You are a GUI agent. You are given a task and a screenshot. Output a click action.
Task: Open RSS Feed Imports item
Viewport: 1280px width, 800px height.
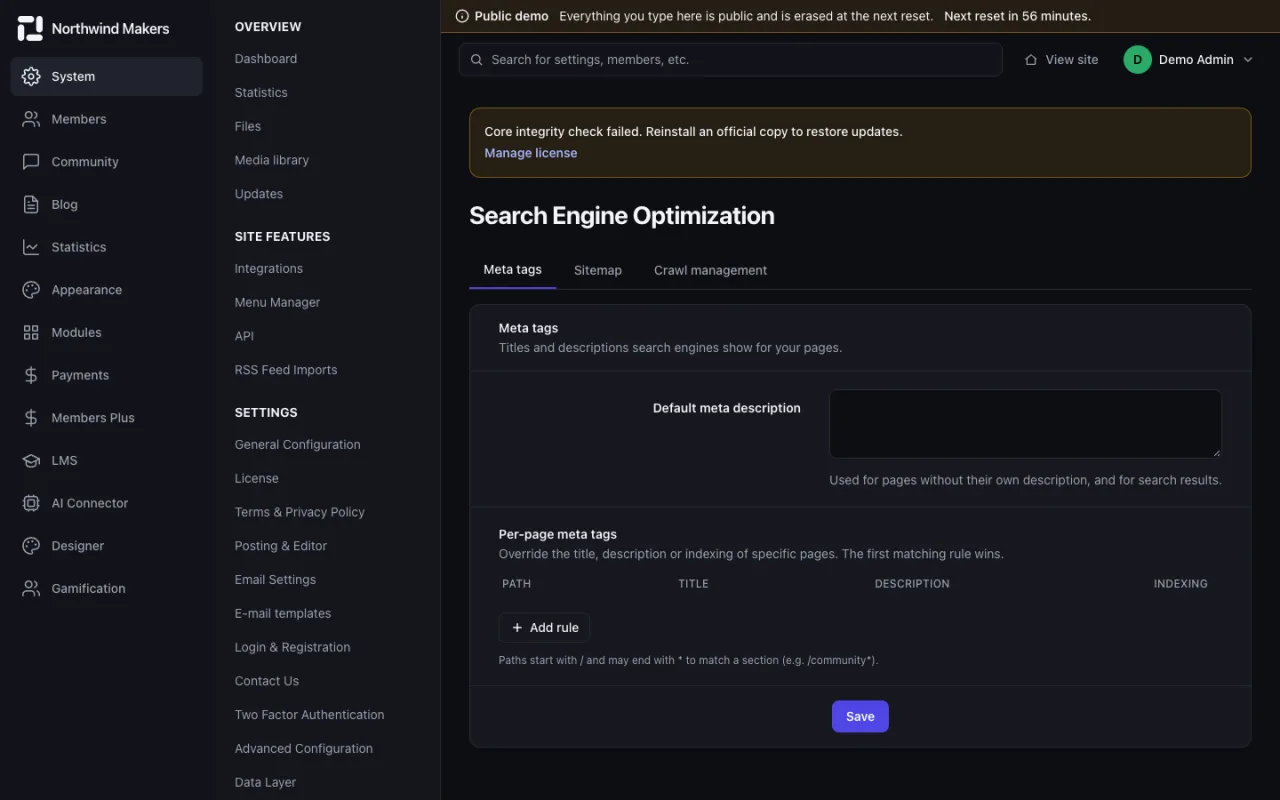coord(286,370)
